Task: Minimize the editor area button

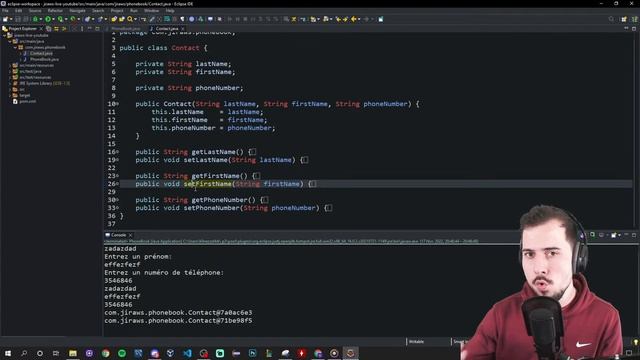Action: [x=626, y=29]
